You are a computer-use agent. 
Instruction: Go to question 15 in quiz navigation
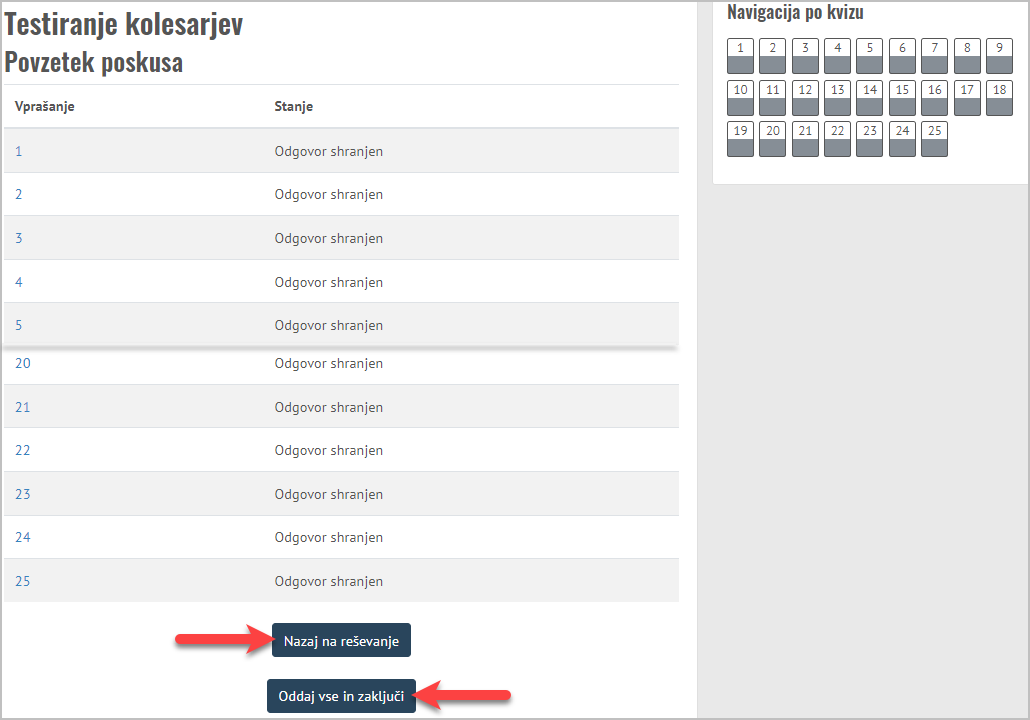coord(902,98)
